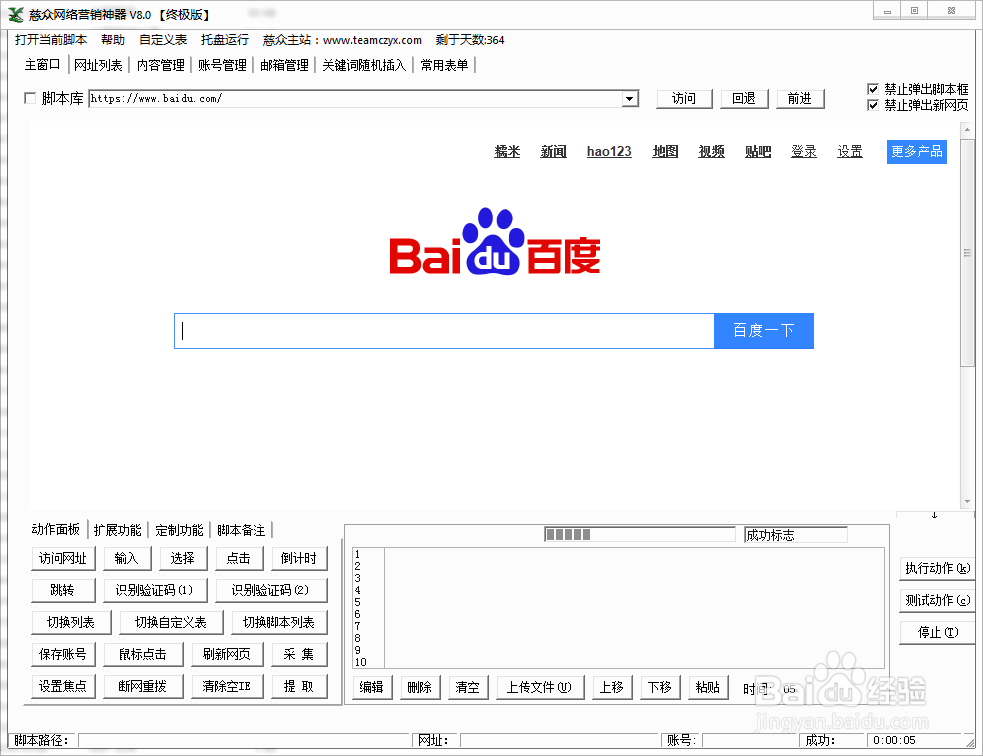The height and width of the screenshot is (756, 983).
Task: Click the 倒计时 action button
Action: 299,558
